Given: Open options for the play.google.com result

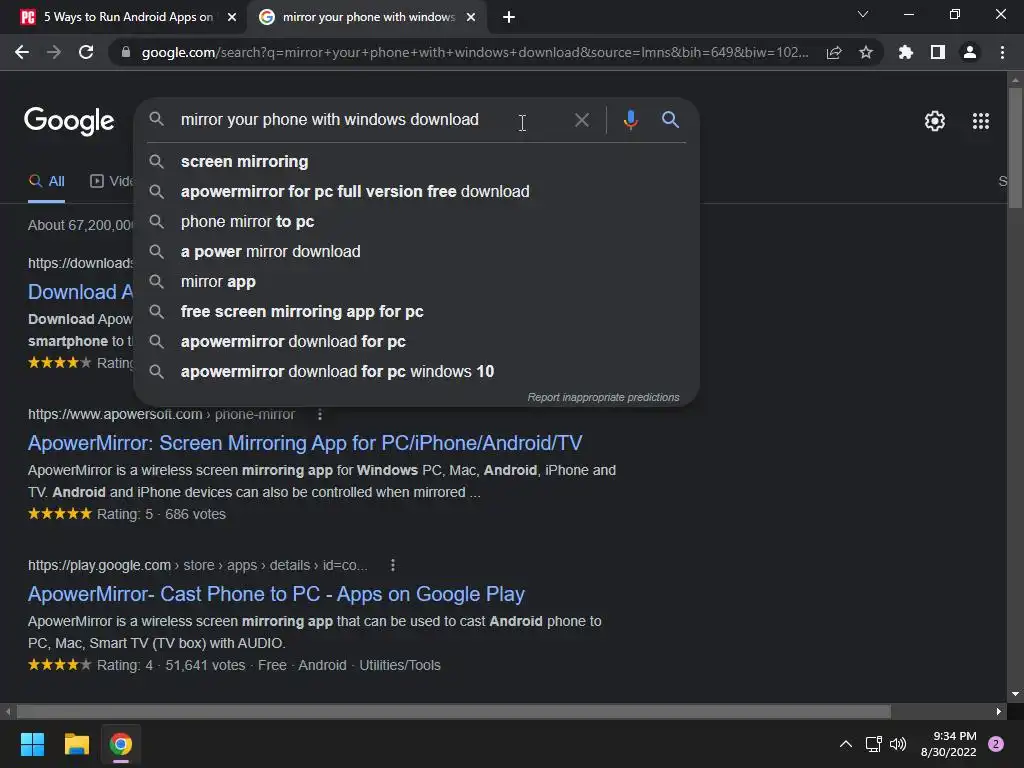Looking at the screenshot, I should [392, 565].
